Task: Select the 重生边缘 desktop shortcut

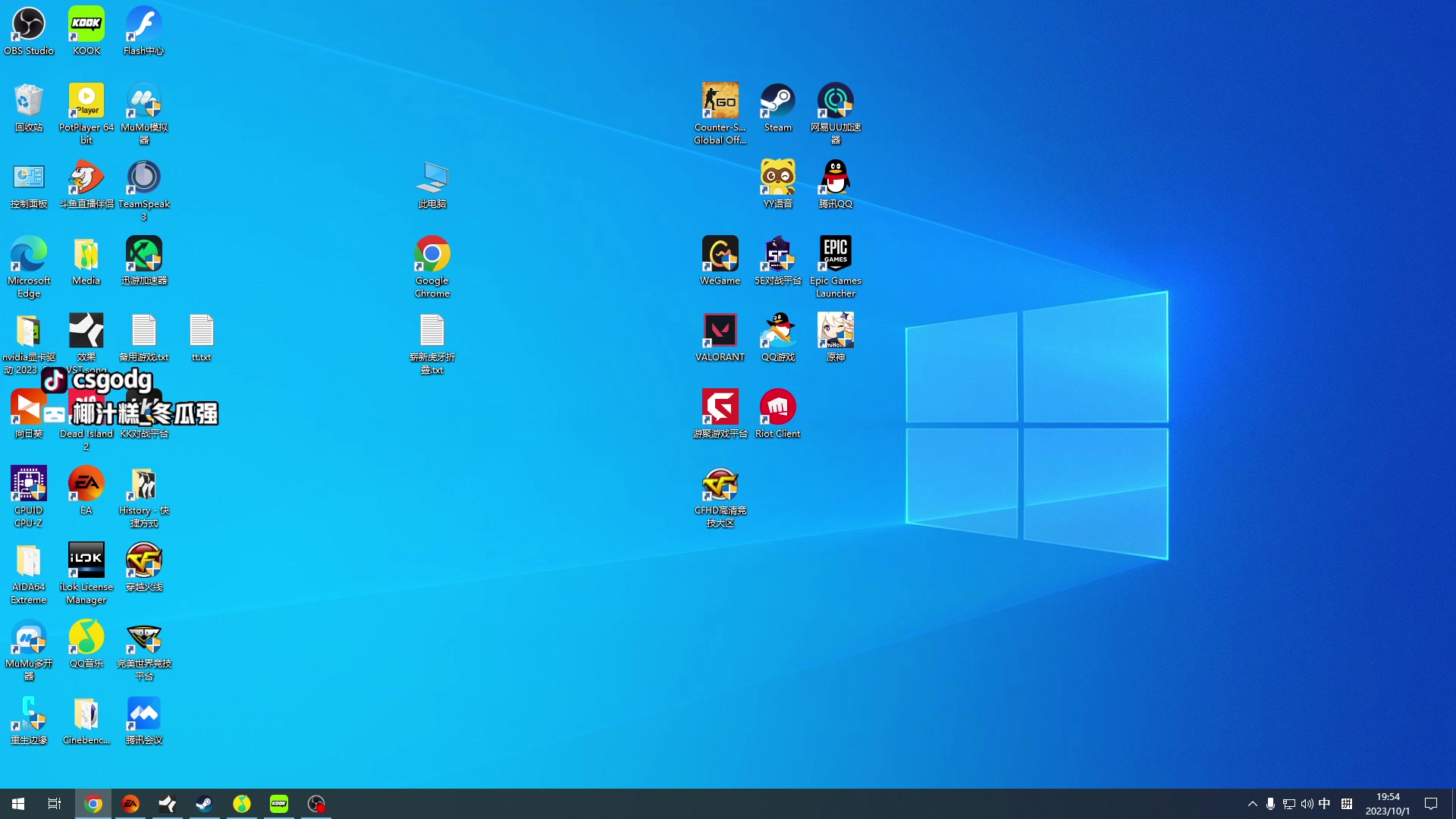Action: click(x=29, y=720)
